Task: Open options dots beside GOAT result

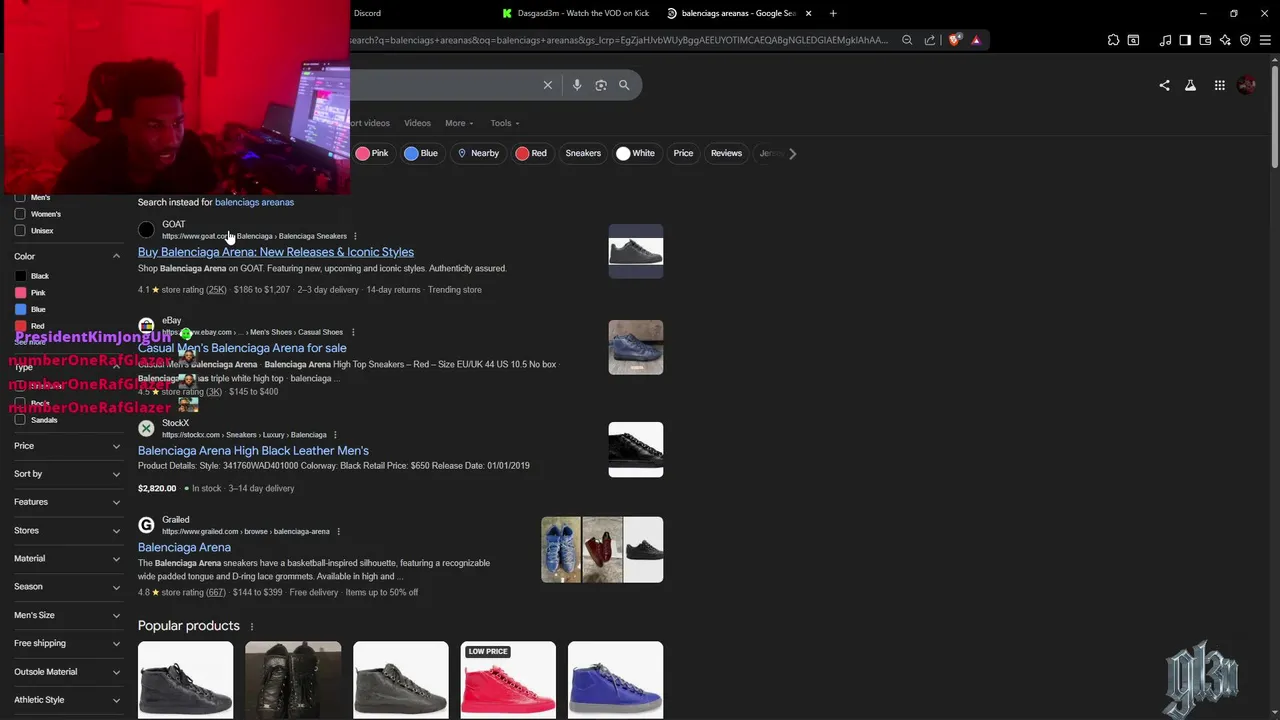Action: 355,236
